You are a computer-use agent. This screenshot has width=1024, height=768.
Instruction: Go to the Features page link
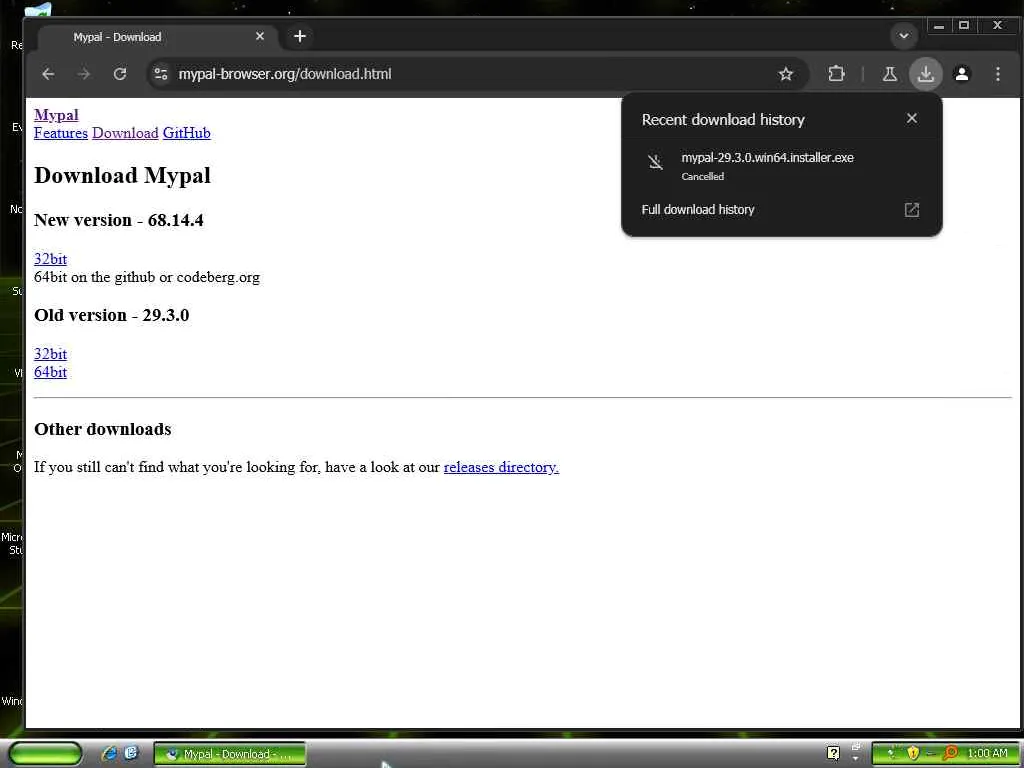[x=61, y=133]
